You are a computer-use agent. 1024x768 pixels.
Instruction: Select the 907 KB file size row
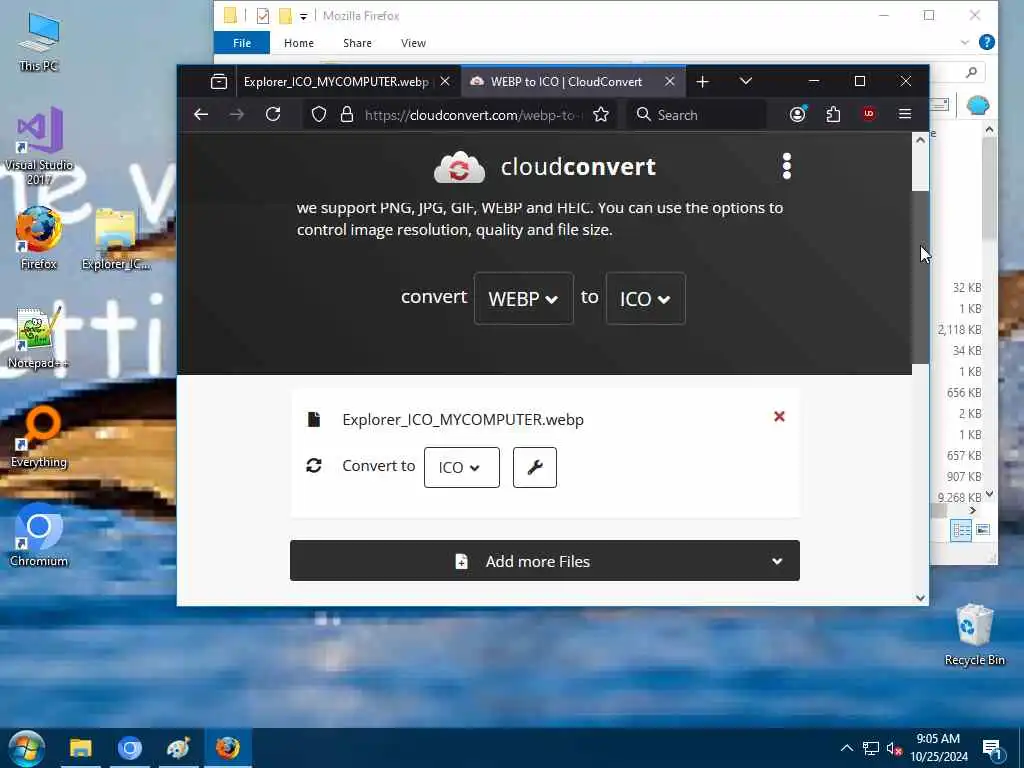click(x=964, y=476)
